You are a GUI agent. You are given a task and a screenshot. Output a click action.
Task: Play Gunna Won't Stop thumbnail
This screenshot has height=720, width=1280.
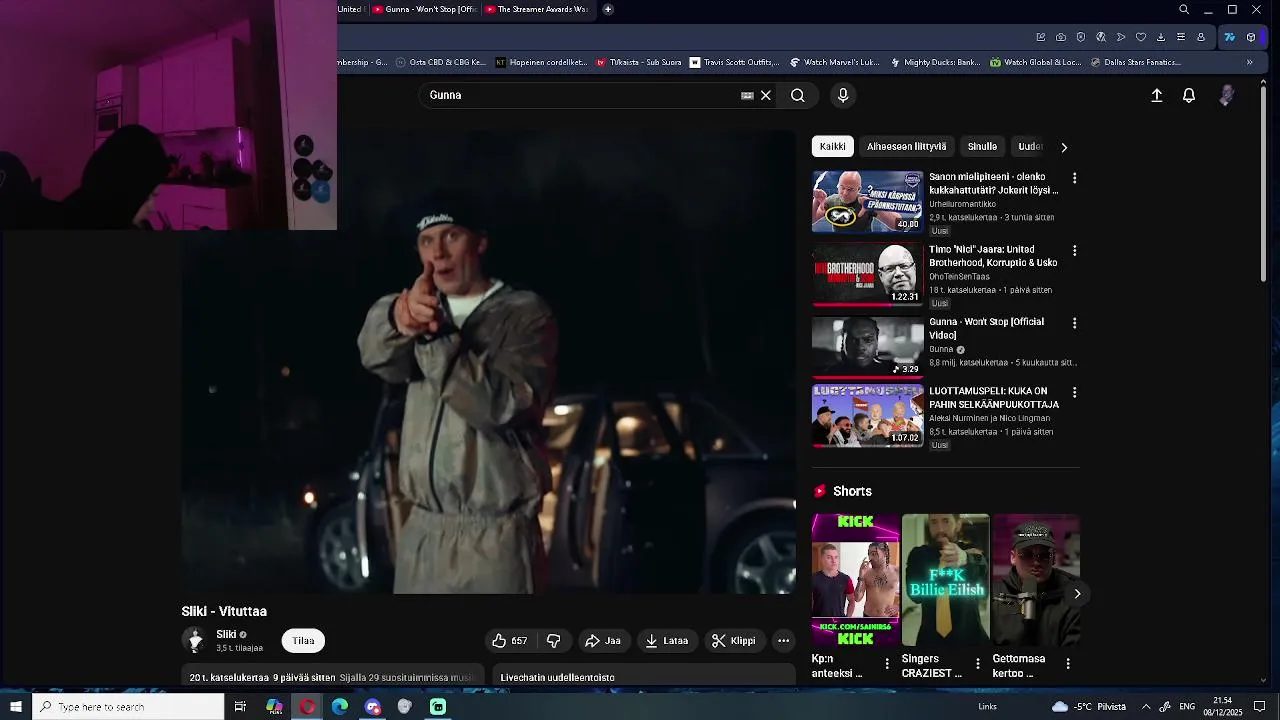867,346
